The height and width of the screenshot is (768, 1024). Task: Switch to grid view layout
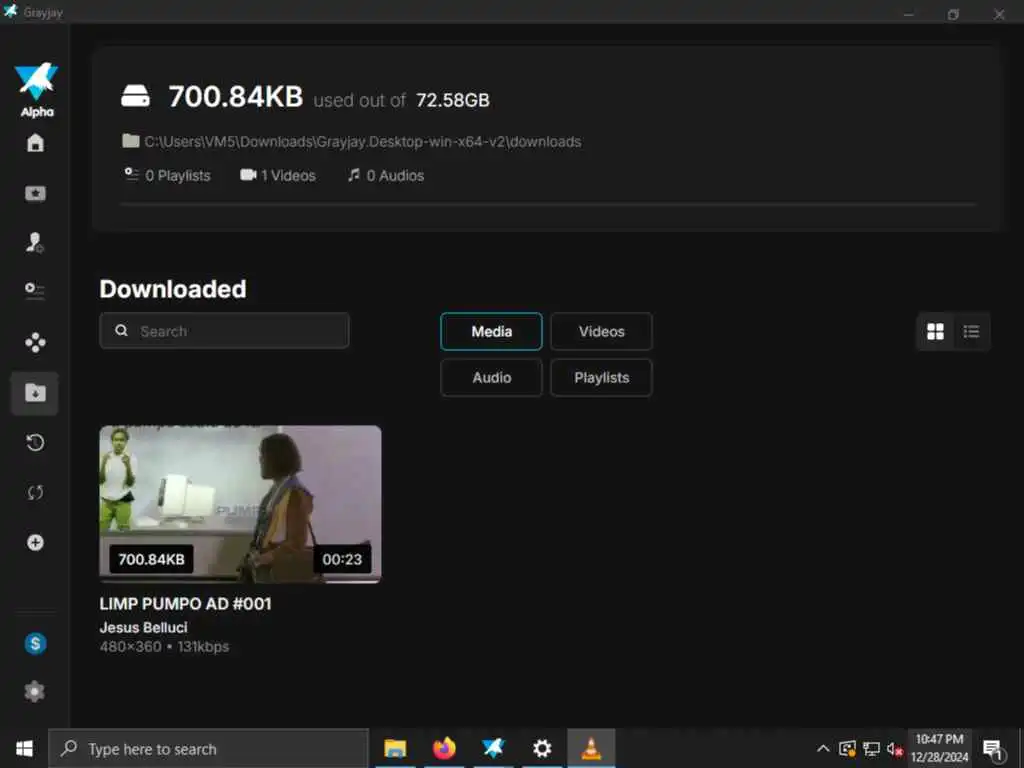click(x=935, y=332)
